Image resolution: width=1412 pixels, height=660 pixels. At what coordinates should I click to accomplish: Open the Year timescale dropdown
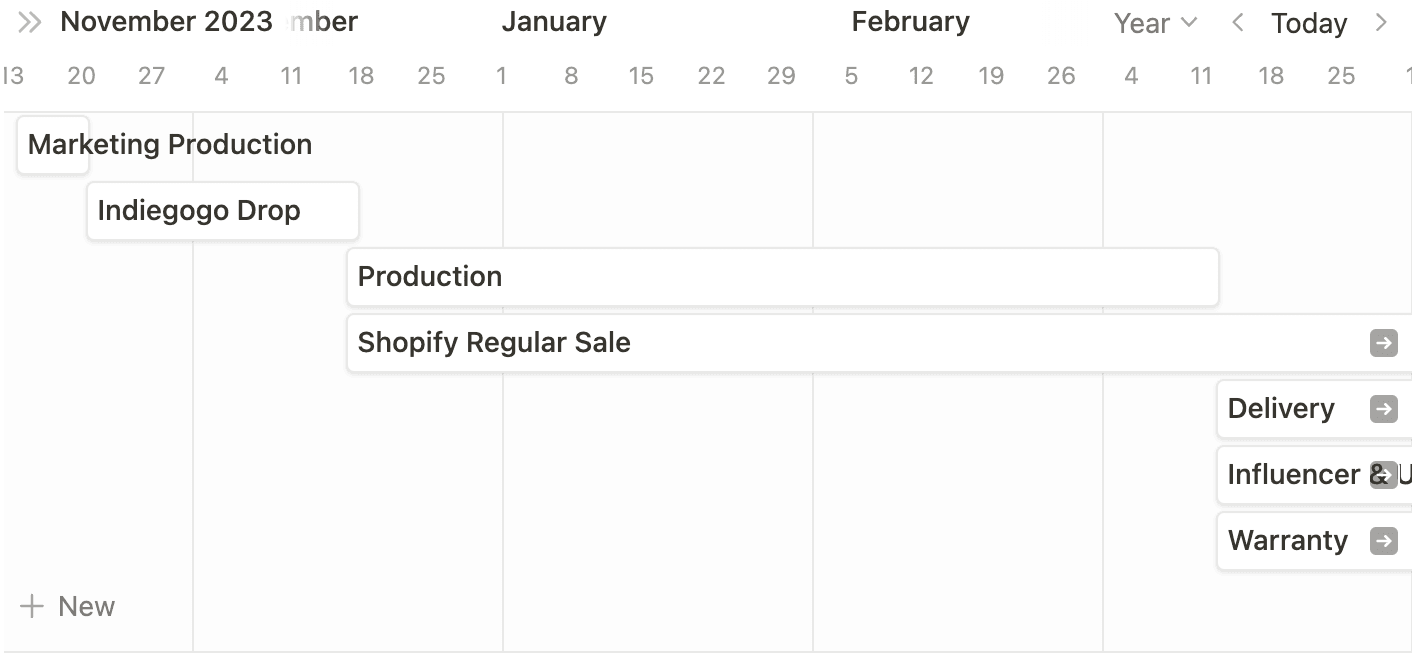[x=1155, y=23]
